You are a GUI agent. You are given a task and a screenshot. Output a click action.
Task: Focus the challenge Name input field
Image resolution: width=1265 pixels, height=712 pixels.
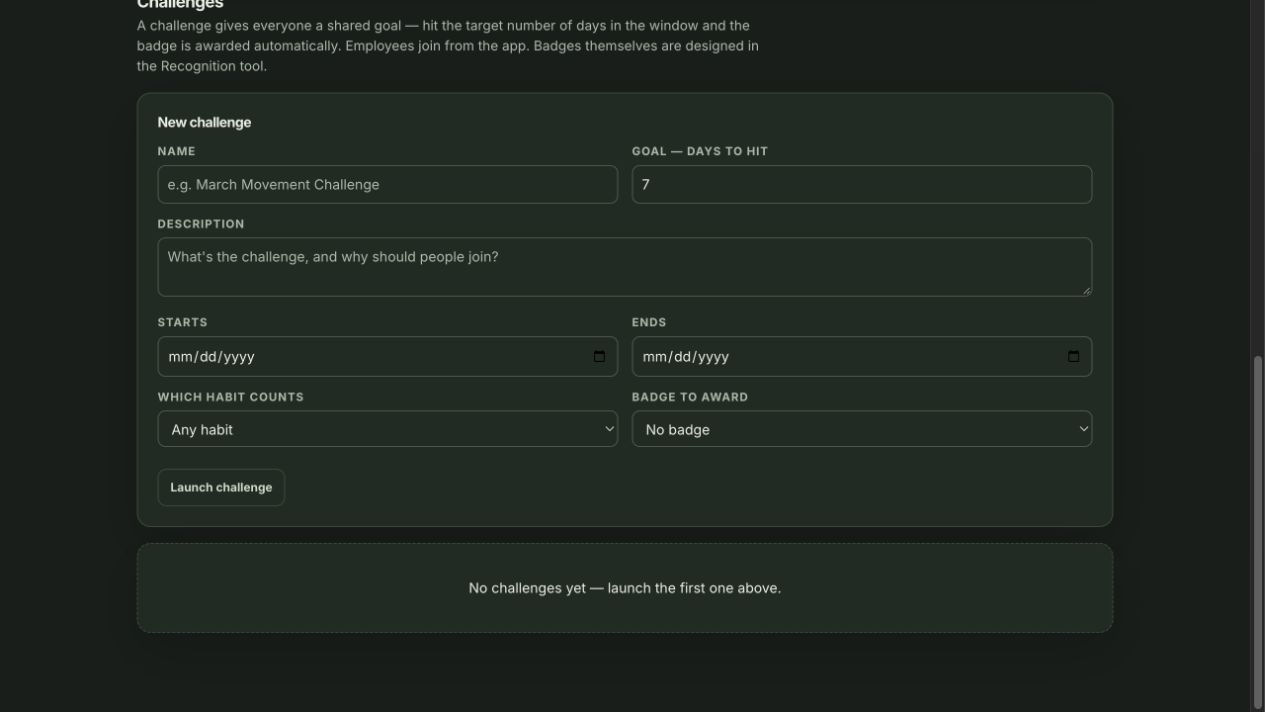(387, 185)
